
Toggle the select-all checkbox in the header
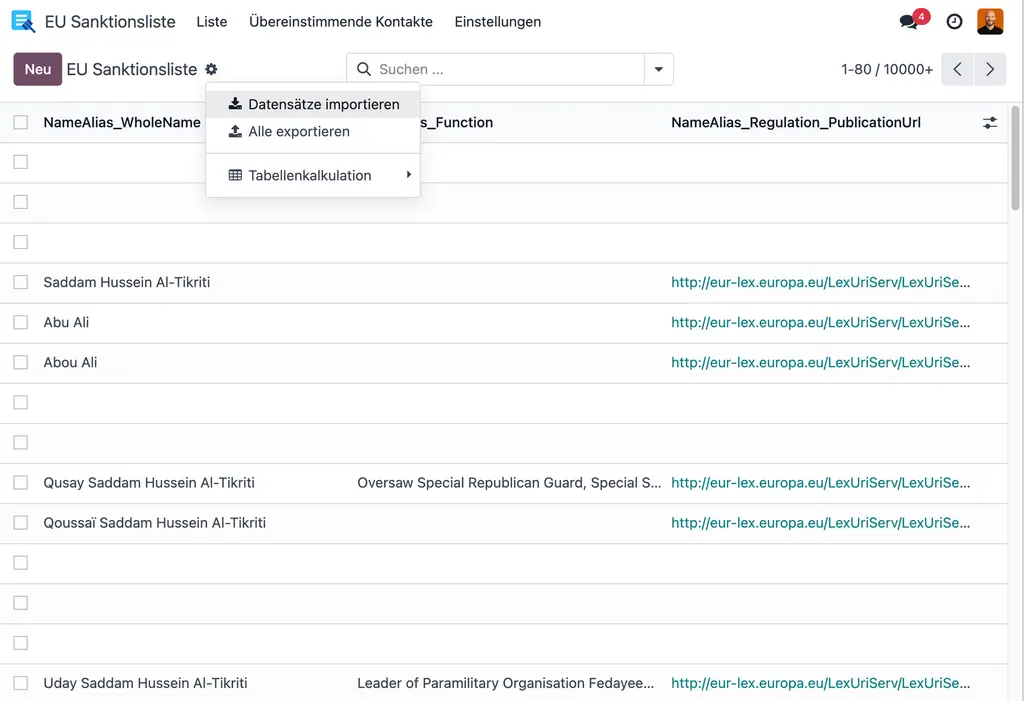[x=20, y=121]
